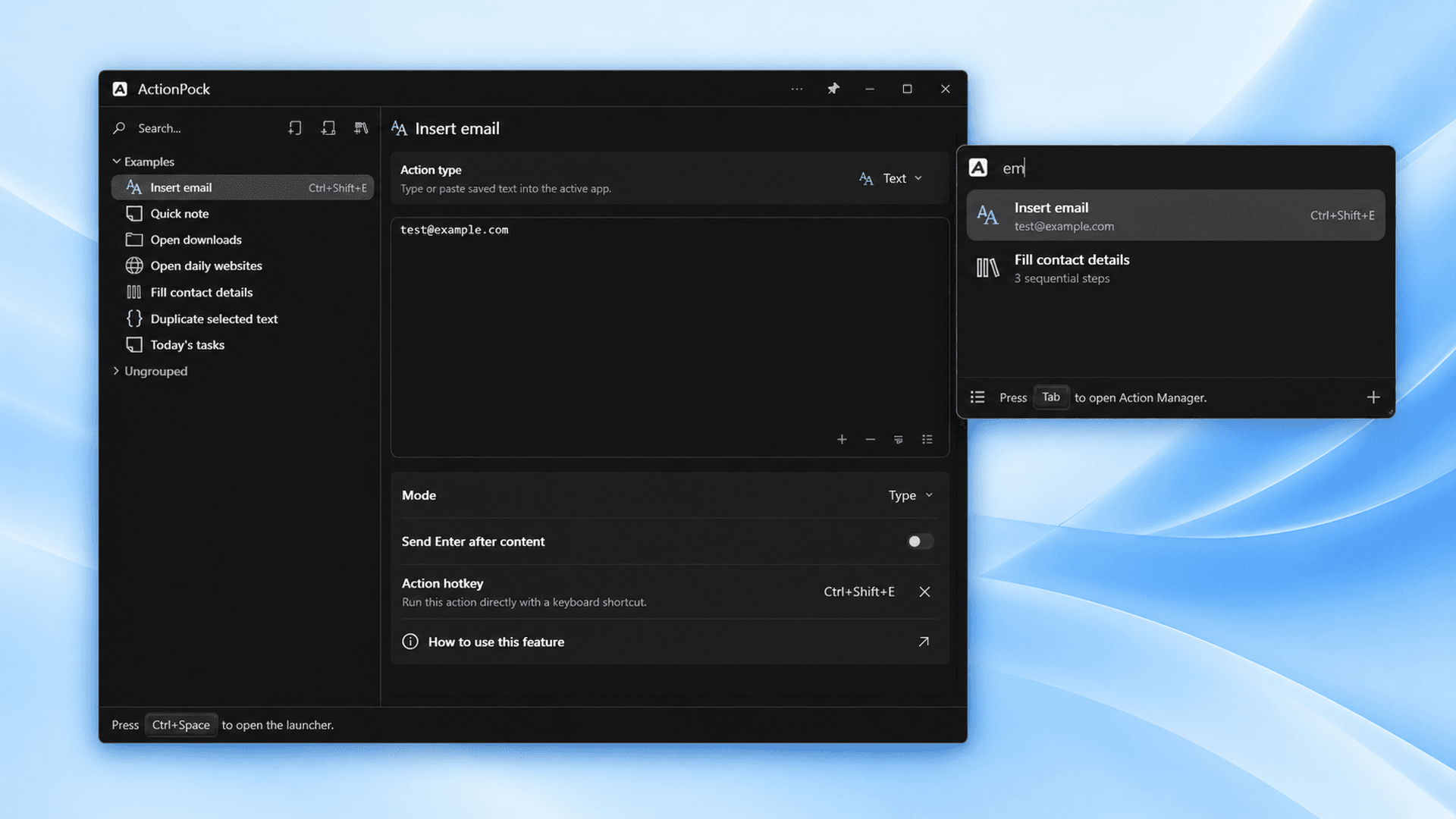The image size is (1456, 819).
Task: Click the globe icon for daily websites
Action: tap(134, 266)
